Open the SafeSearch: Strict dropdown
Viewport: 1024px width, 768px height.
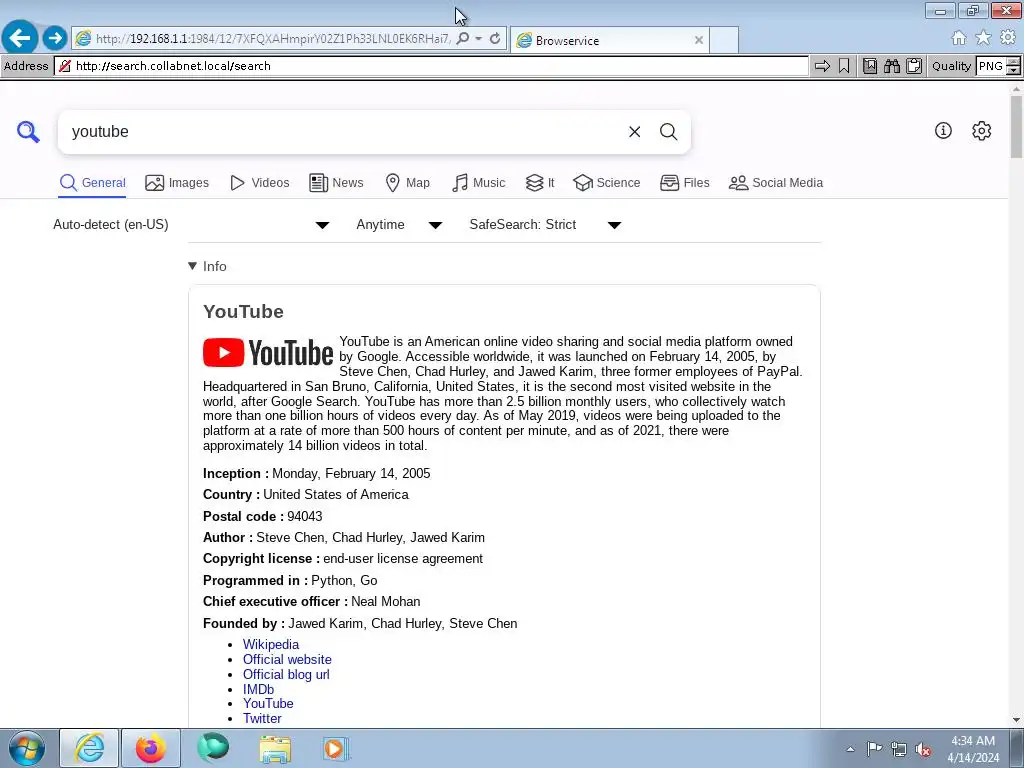pyautogui.click(x=545, y=225)
